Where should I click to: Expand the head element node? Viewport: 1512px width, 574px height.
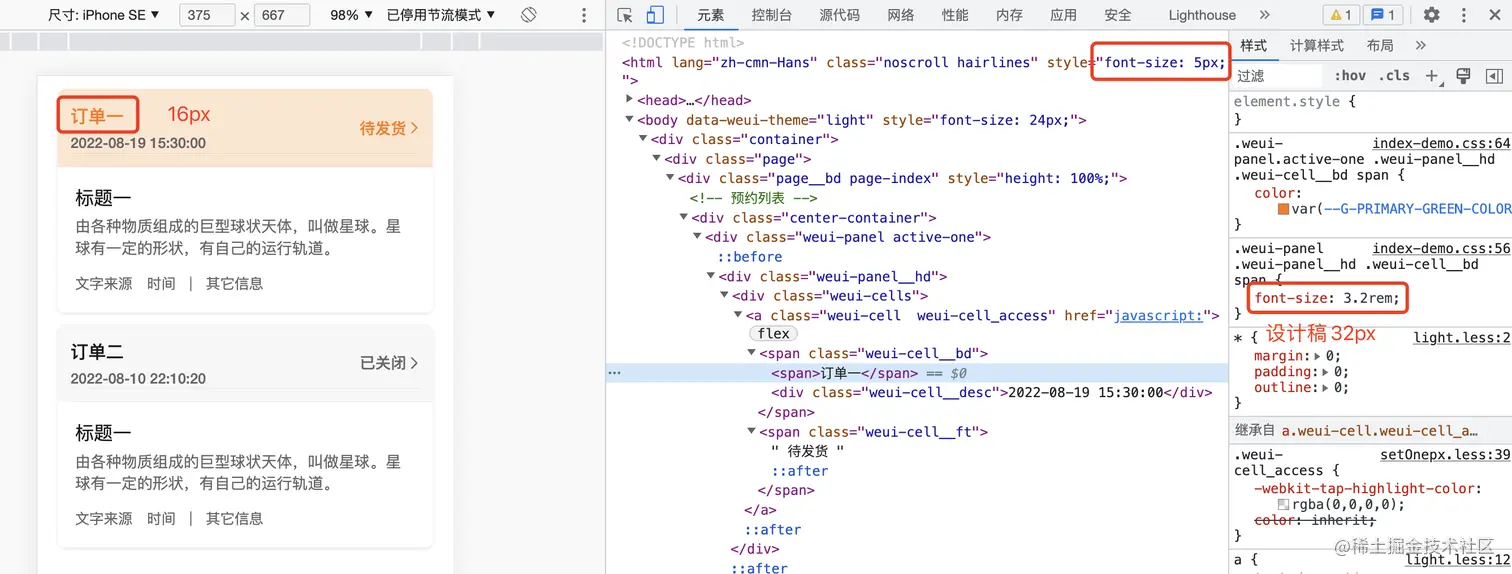(x=629, y=100)
